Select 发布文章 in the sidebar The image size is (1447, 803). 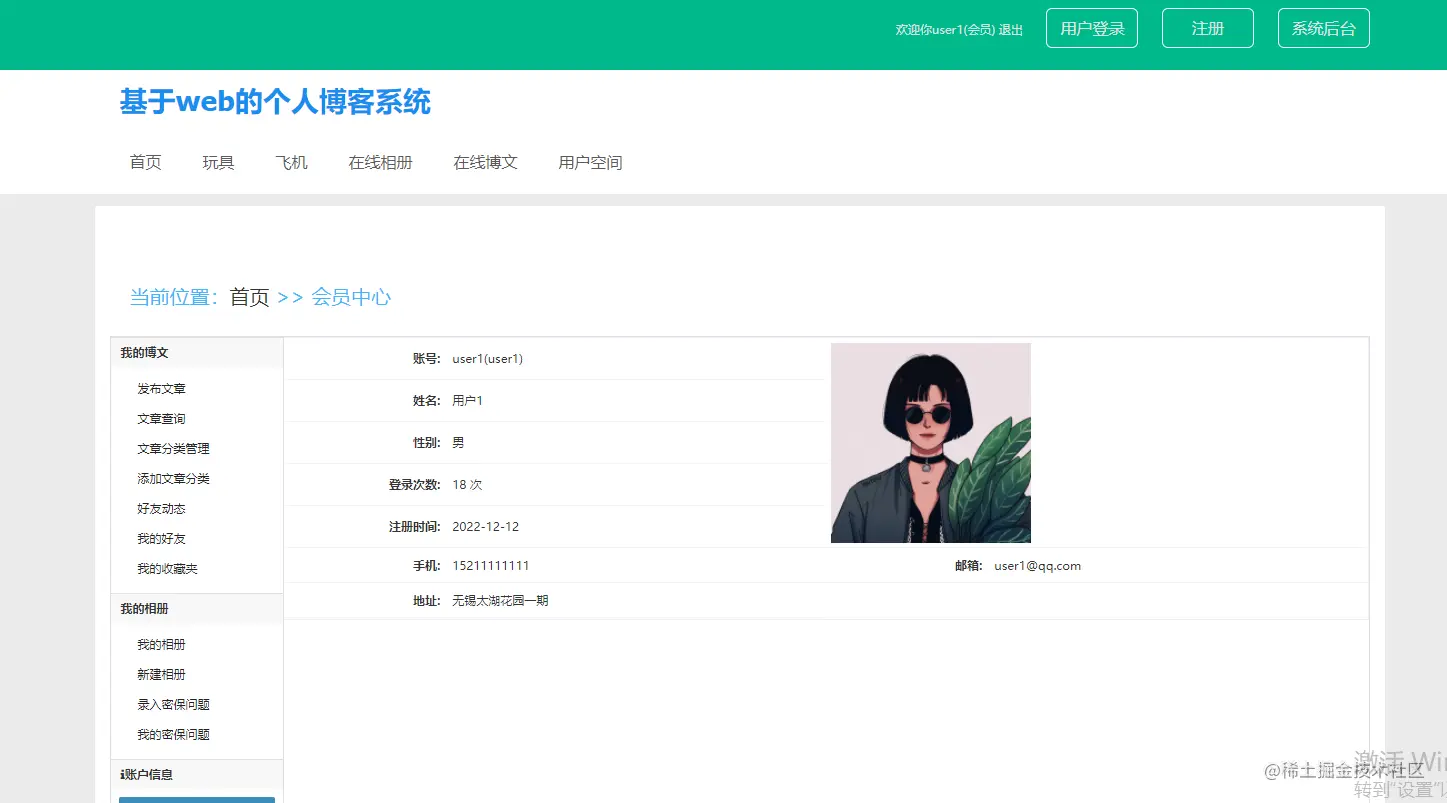click(x=162, y=389)
